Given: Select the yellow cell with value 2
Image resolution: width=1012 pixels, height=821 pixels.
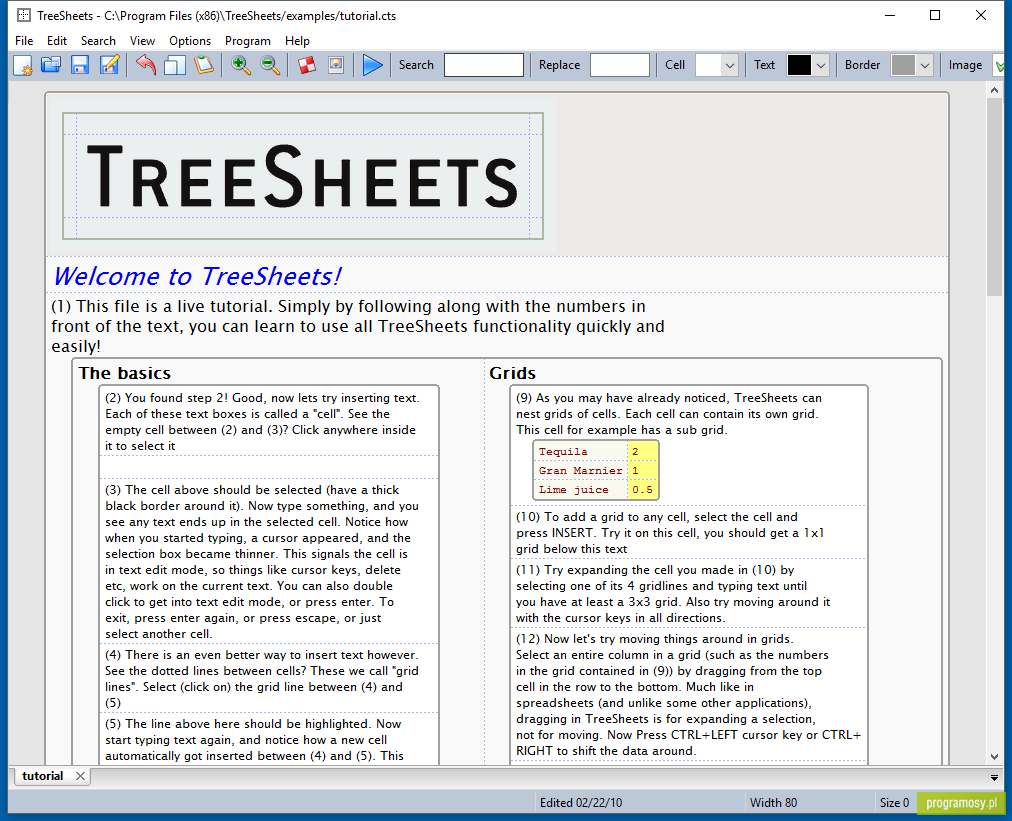Looking at the screenshot, I should click(x=642, y=451).
